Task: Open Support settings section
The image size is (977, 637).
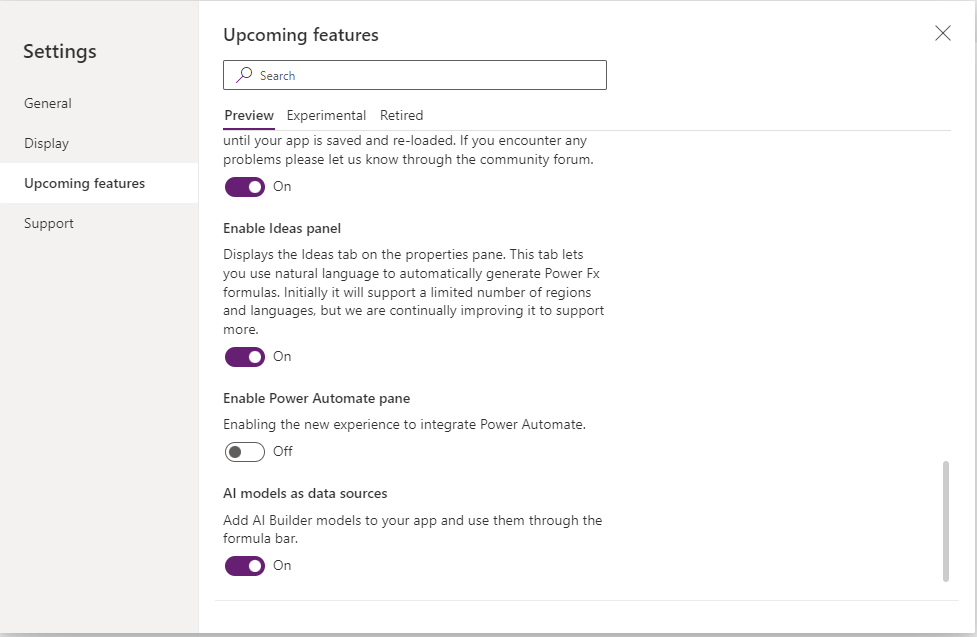Action: coord(99,223)
